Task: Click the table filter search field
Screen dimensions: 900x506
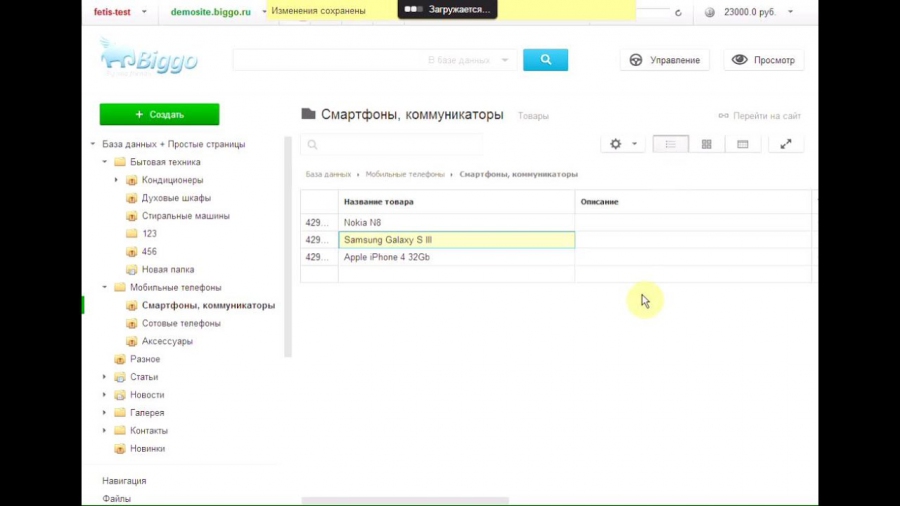Action: [x=392, y=145]
